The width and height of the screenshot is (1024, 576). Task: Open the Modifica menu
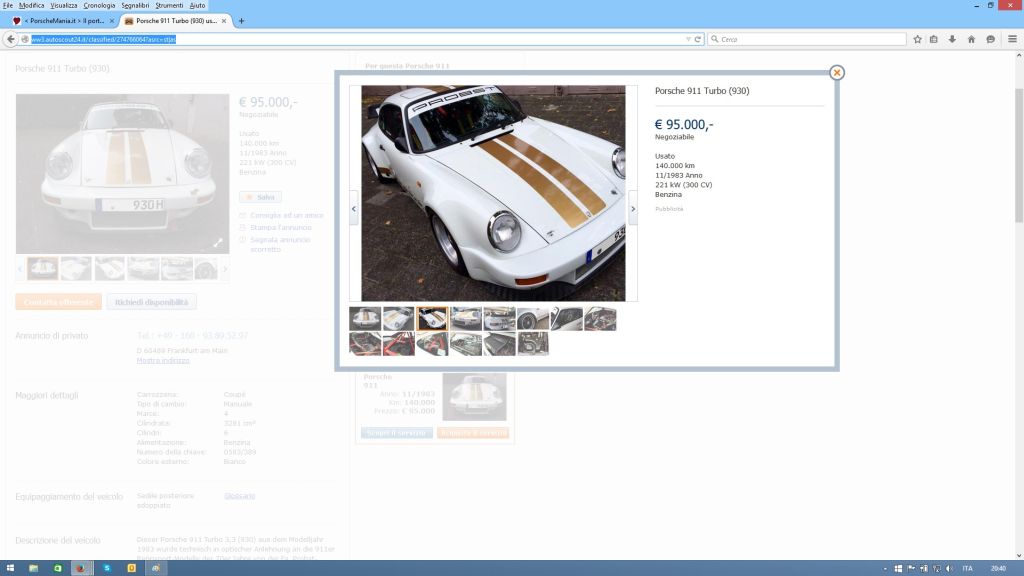[x=31, y=5]
